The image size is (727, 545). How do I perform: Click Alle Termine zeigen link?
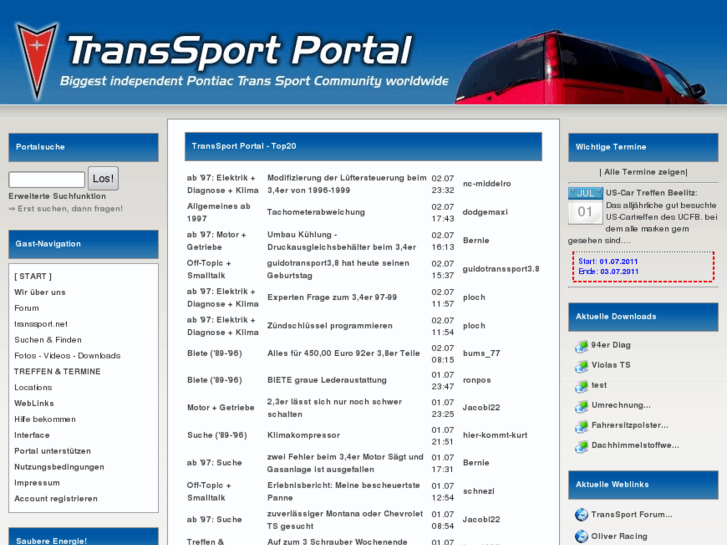click(644, 172)
